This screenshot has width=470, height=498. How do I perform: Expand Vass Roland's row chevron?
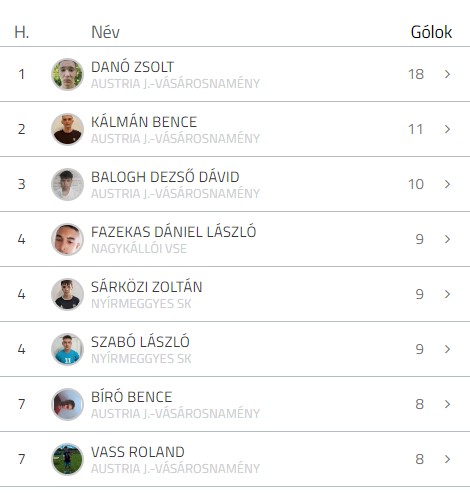coord(447,459)
